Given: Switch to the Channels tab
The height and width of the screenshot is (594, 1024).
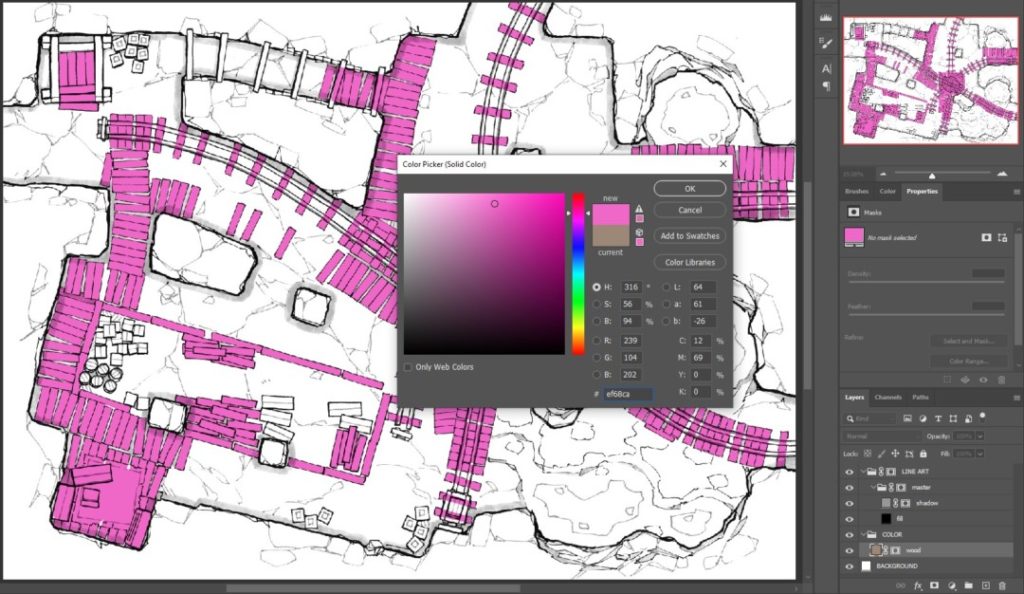Looking at the screenshot, I should coord(887,397).
